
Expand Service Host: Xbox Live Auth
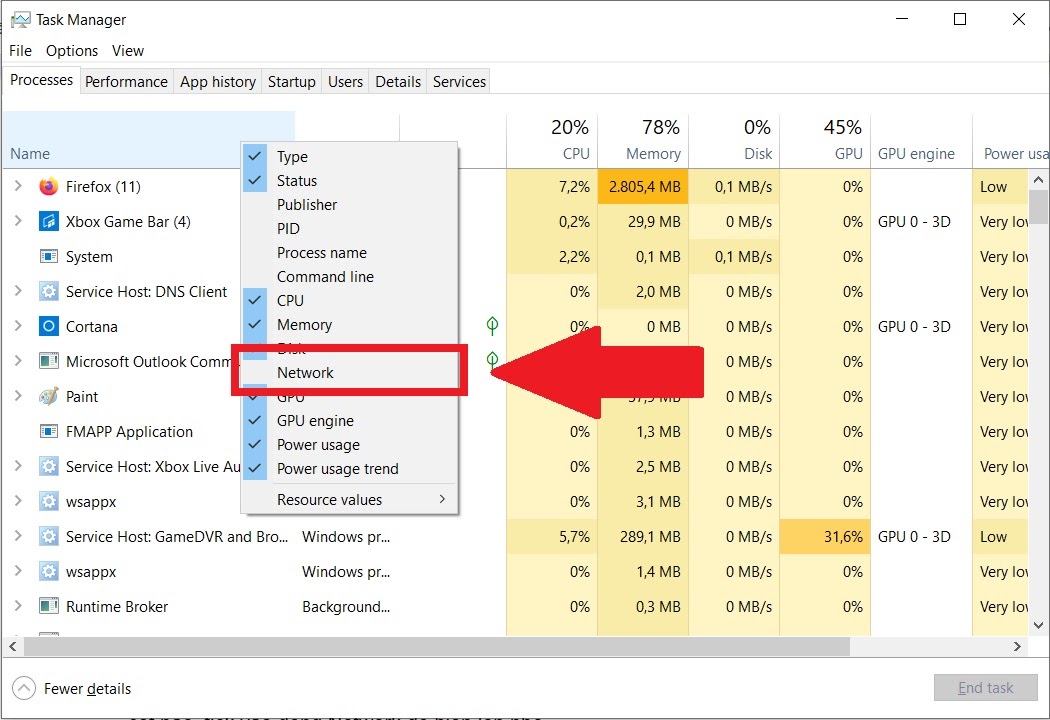(18, 466)
